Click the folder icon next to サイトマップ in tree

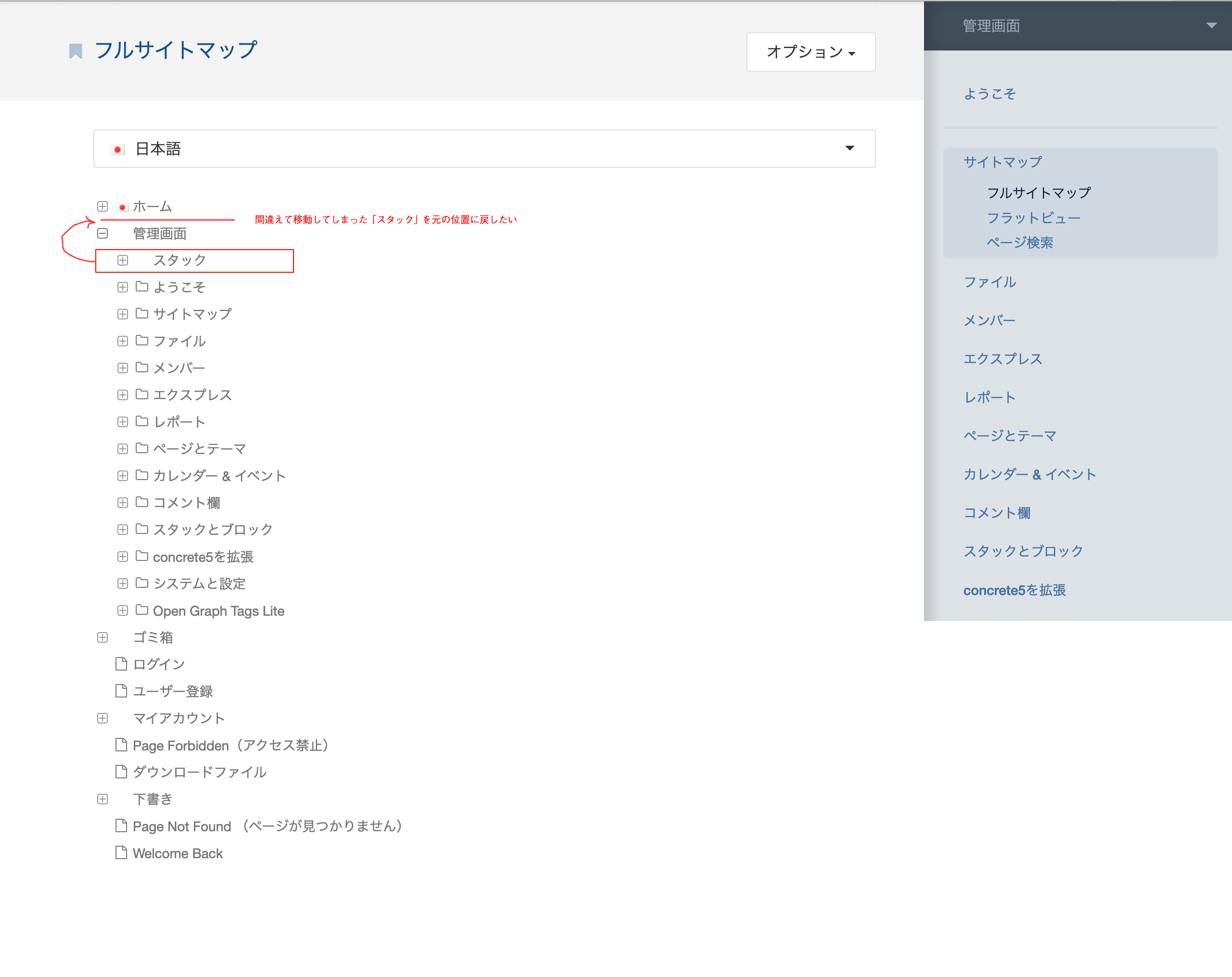141,314
